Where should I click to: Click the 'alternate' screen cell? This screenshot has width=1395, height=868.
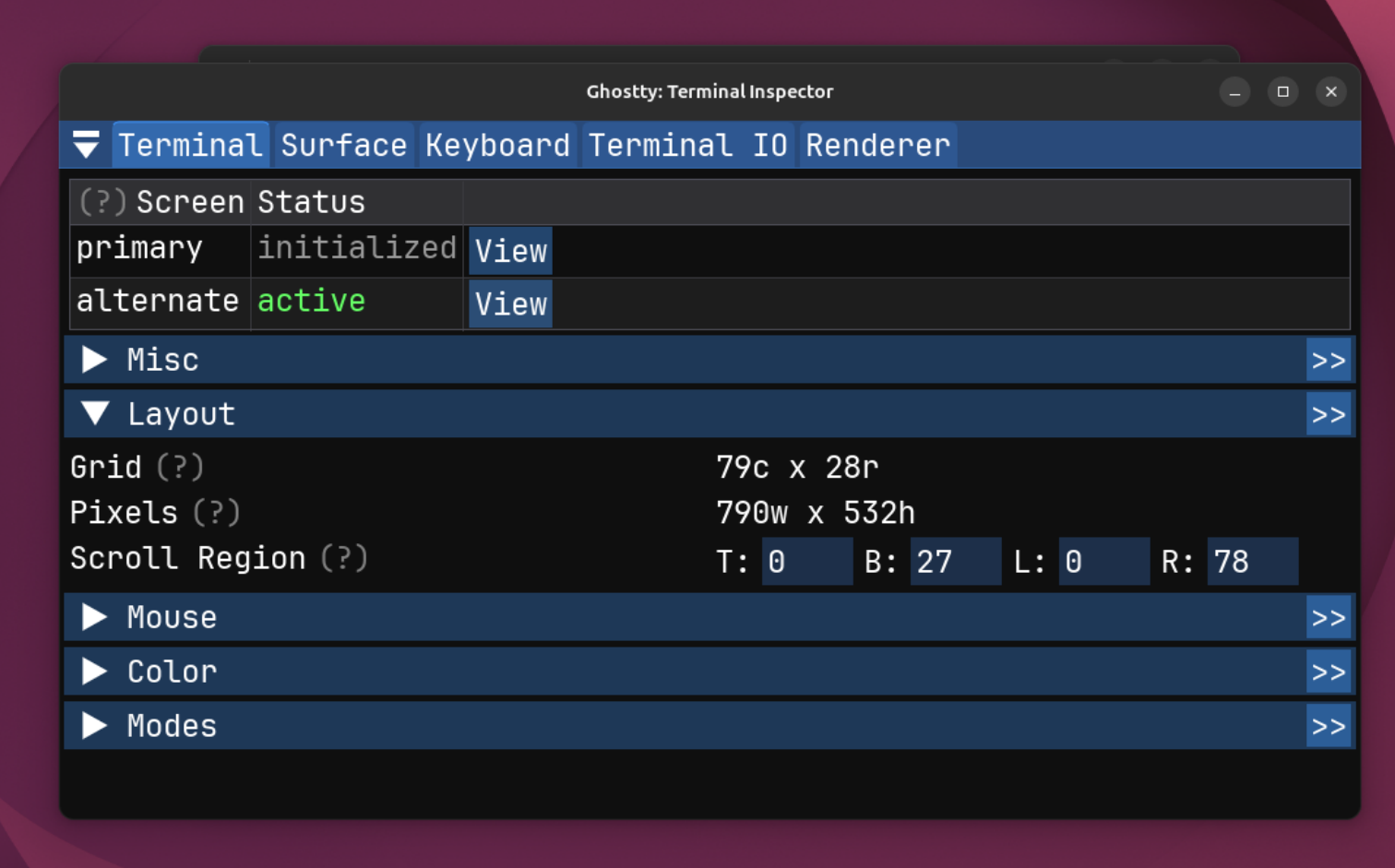tap(158, 301)
